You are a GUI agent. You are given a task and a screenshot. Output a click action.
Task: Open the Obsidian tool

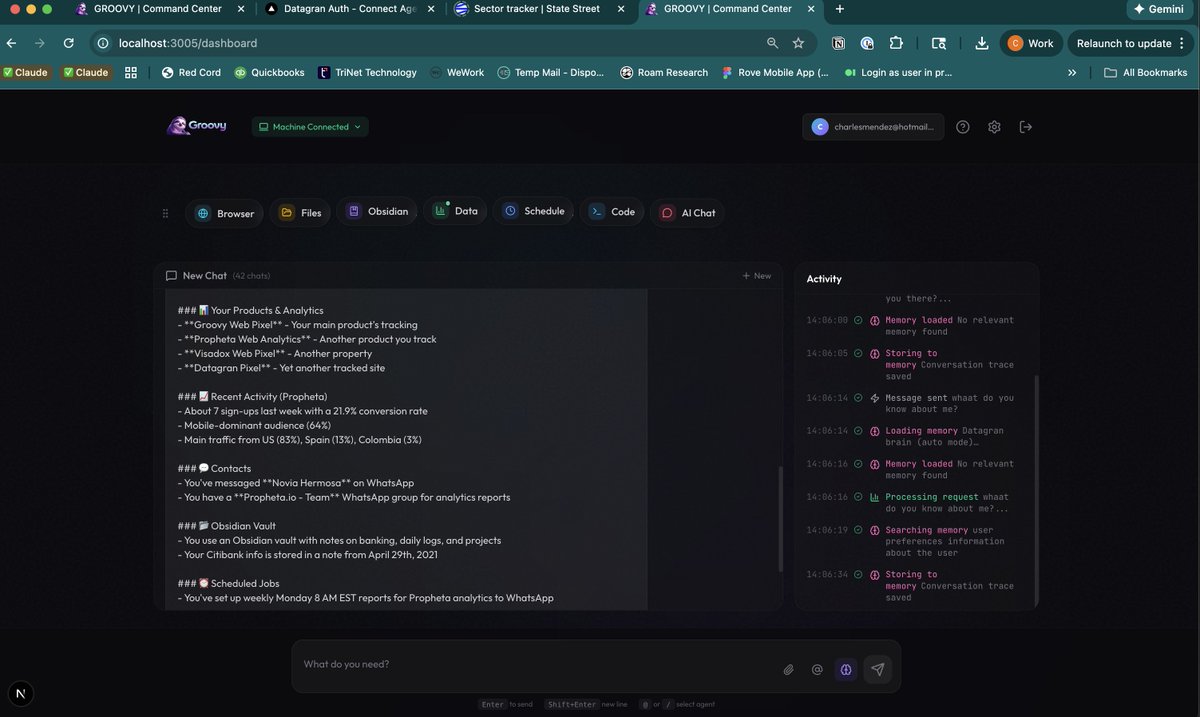377,212
